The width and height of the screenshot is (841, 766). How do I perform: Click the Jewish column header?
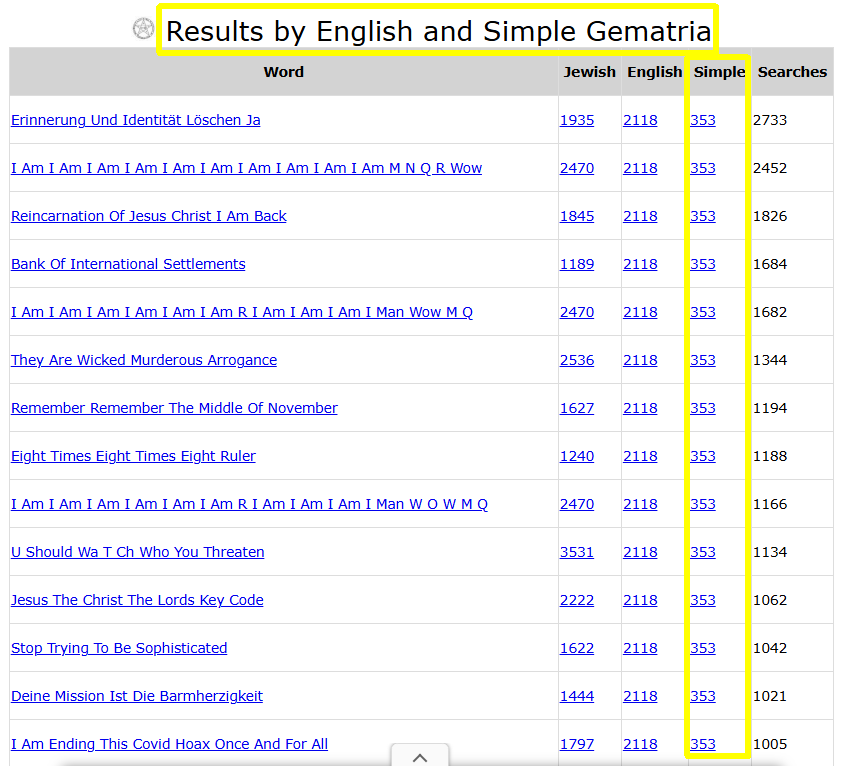[x=589, y=71]
